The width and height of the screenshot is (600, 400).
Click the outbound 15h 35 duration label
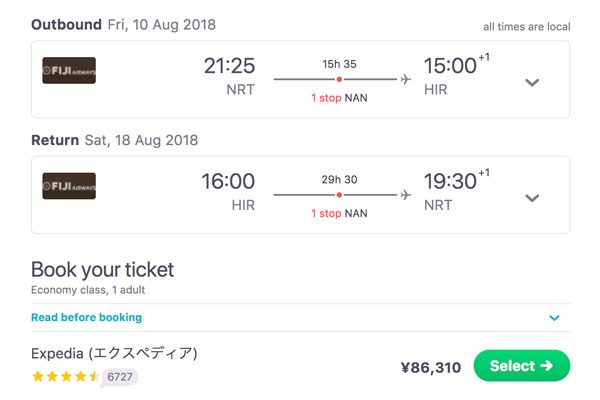[339, 64]
